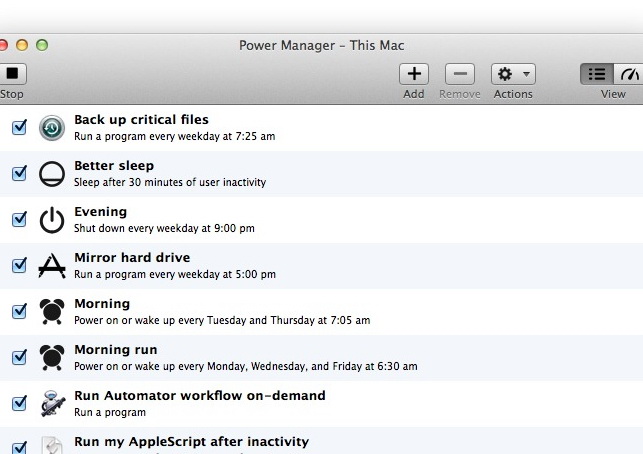Screen dimensions: 643x454
Task: Switch to gauge view mode
Action: click(x=629, y=74)
